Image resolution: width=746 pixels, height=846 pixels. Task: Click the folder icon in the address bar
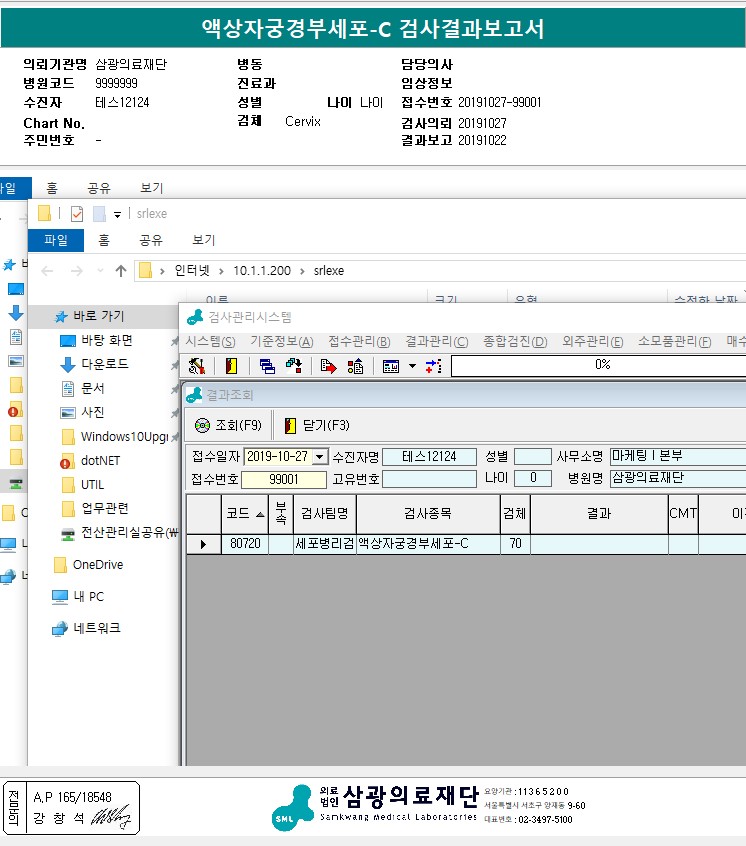(145, 270)
